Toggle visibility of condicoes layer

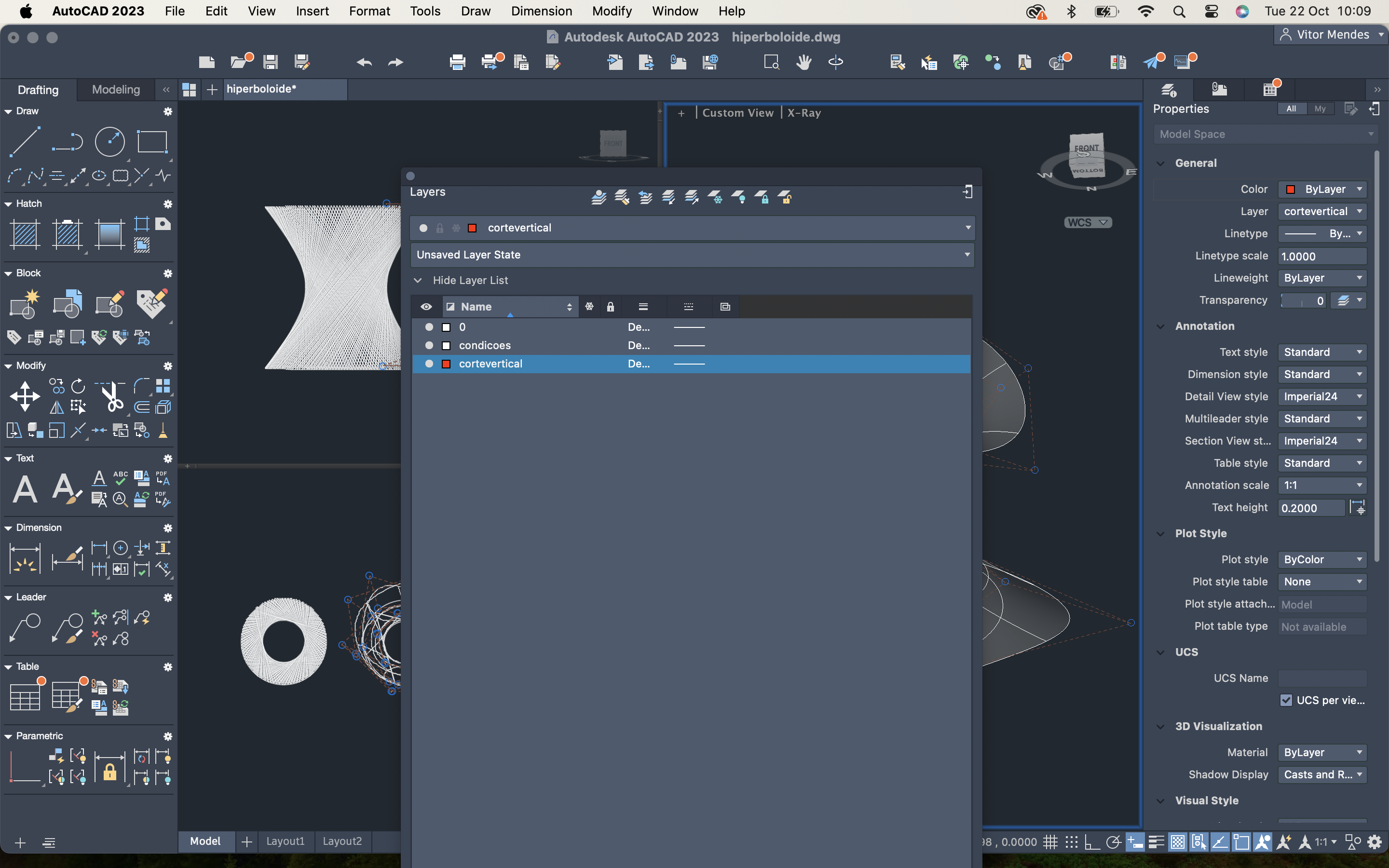429,346
